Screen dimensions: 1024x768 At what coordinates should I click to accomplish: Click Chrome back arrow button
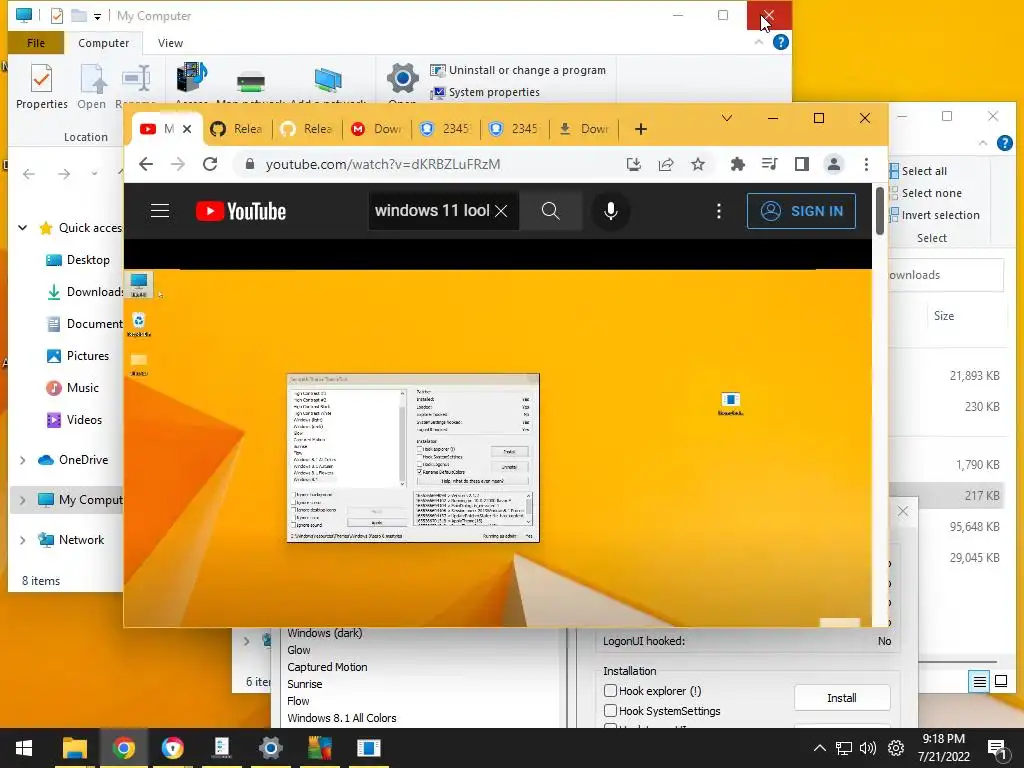click(x=146, y=164)
